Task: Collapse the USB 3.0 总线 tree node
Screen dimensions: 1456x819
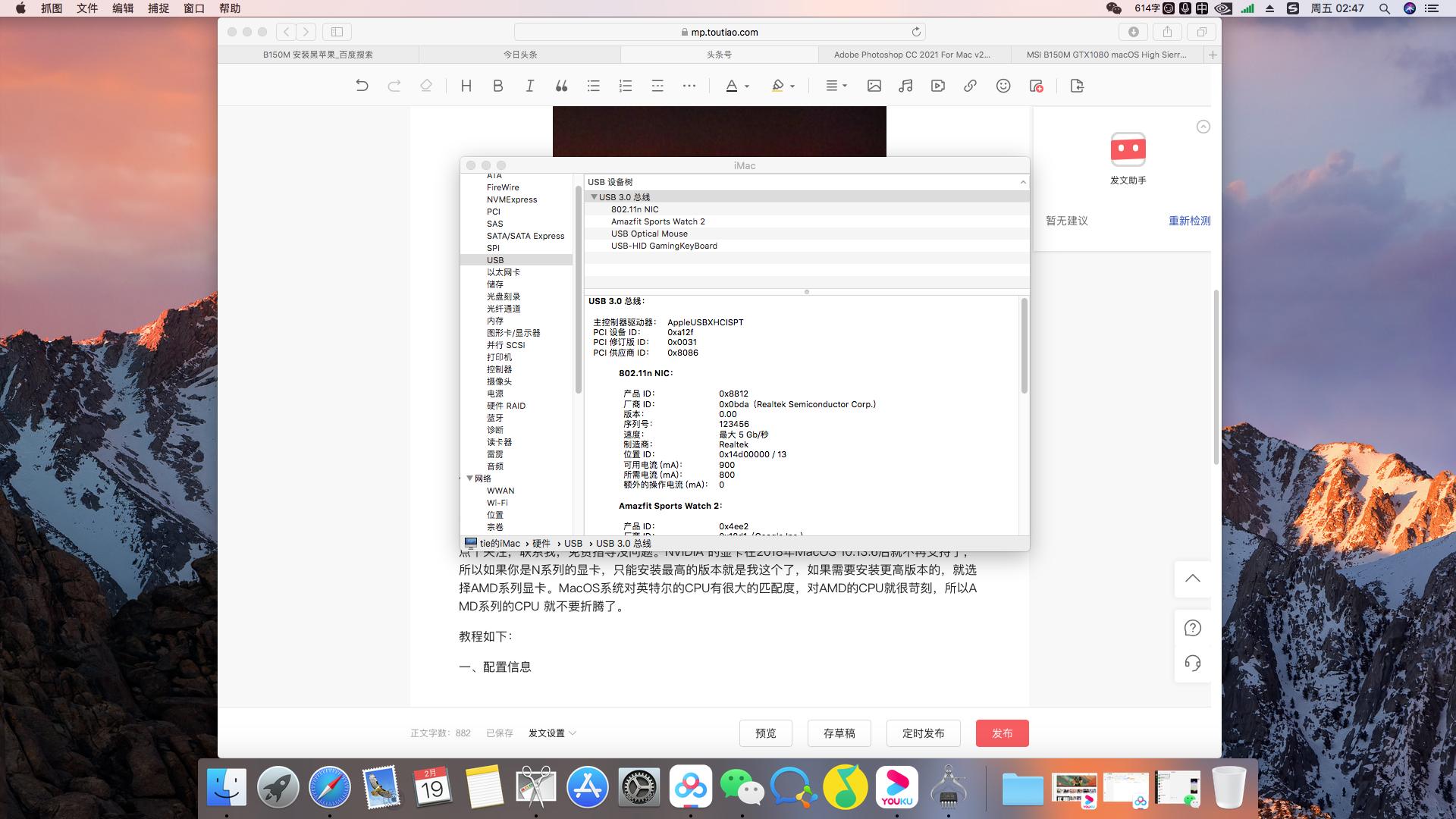Action: 595,196
